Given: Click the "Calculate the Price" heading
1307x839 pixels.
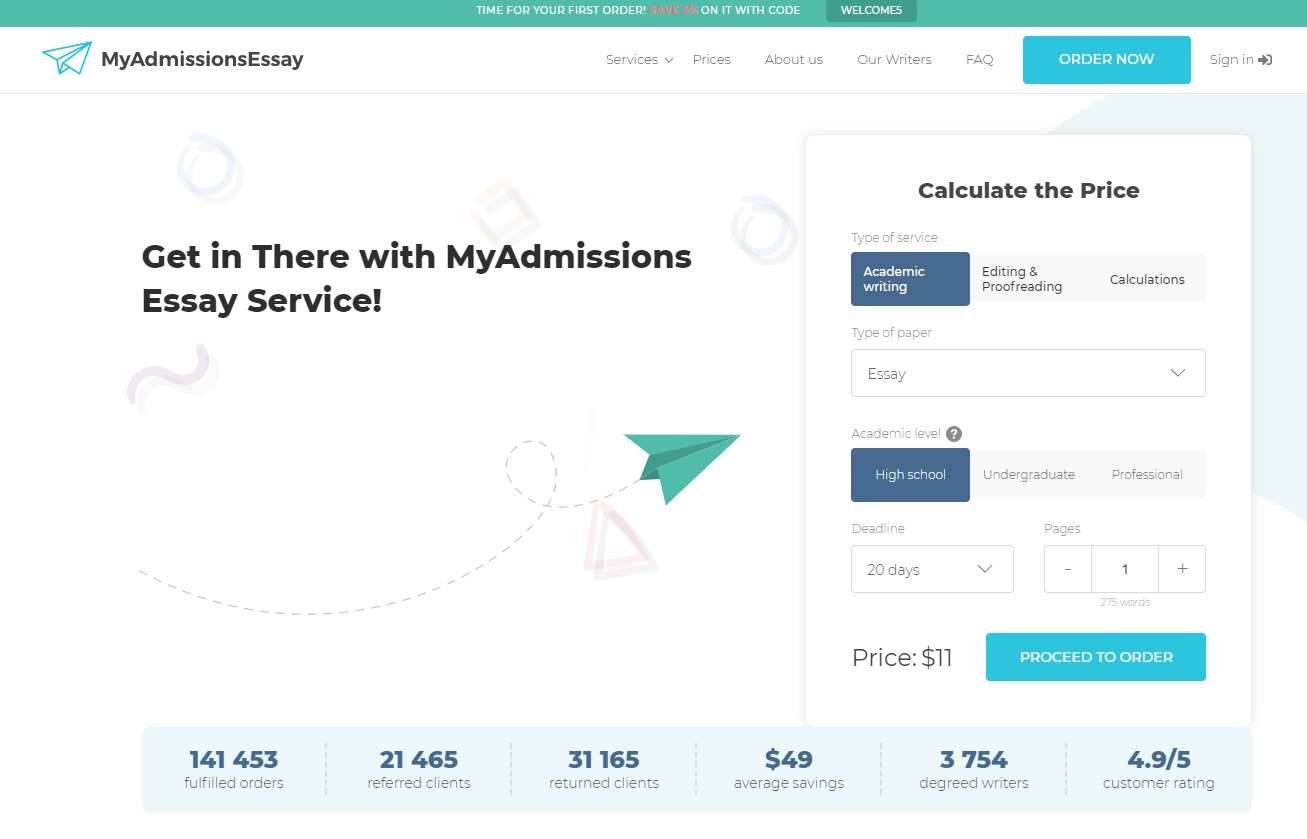Looking at the screenshot, I should (x=1029, y=190).
